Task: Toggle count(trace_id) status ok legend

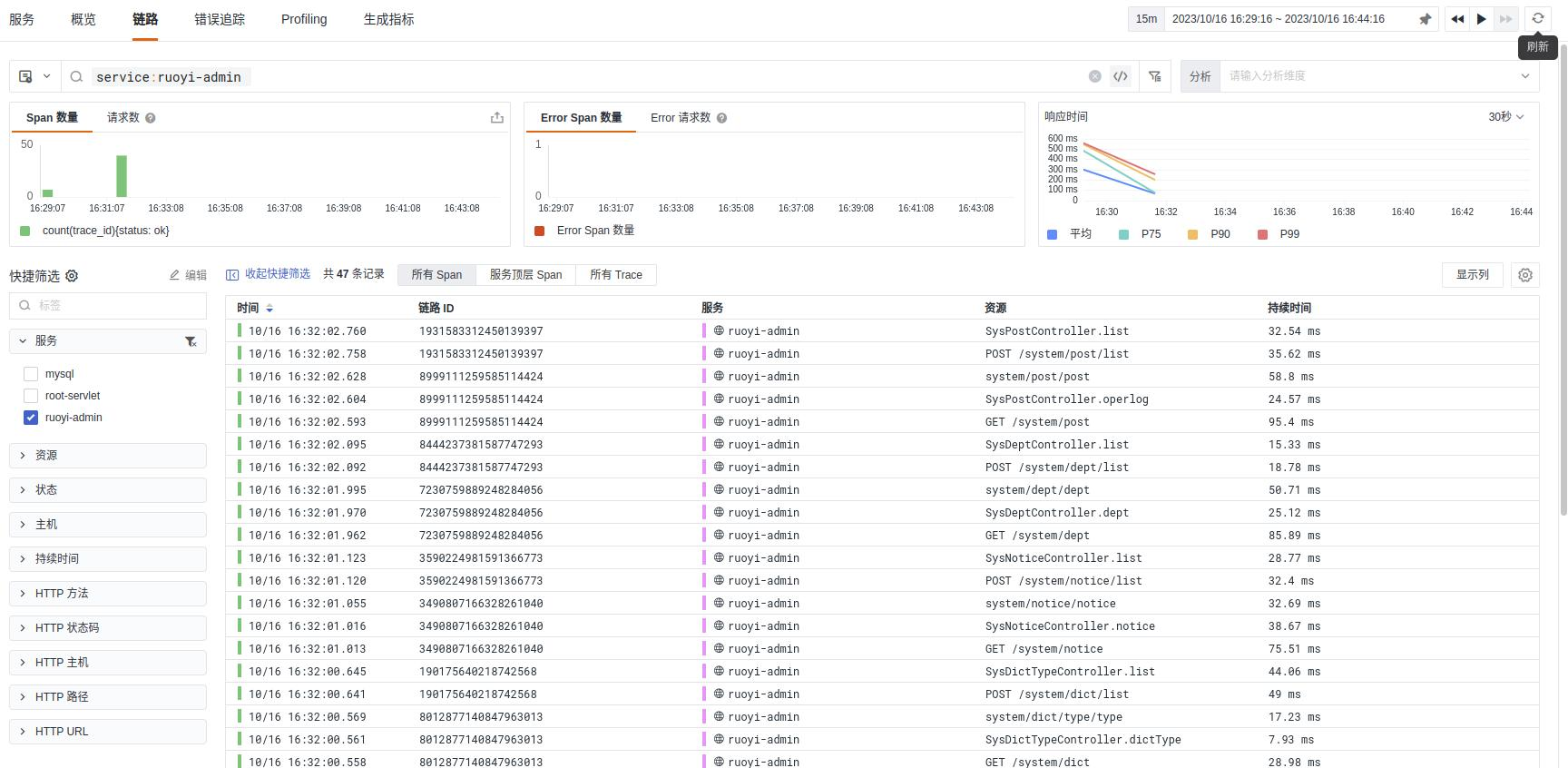Action: [95, 231]
